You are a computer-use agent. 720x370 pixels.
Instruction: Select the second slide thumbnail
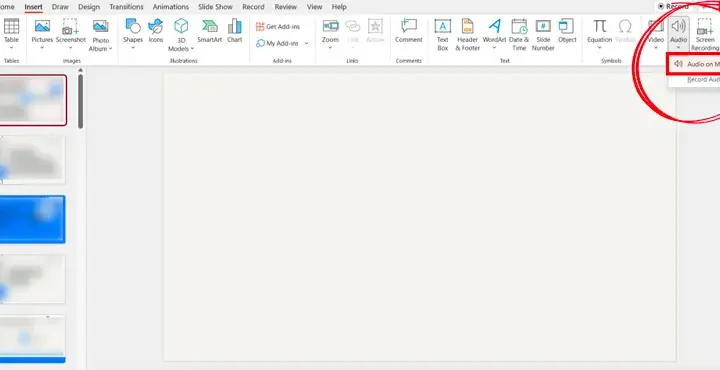pyautogui.click(x=32, y=159)
